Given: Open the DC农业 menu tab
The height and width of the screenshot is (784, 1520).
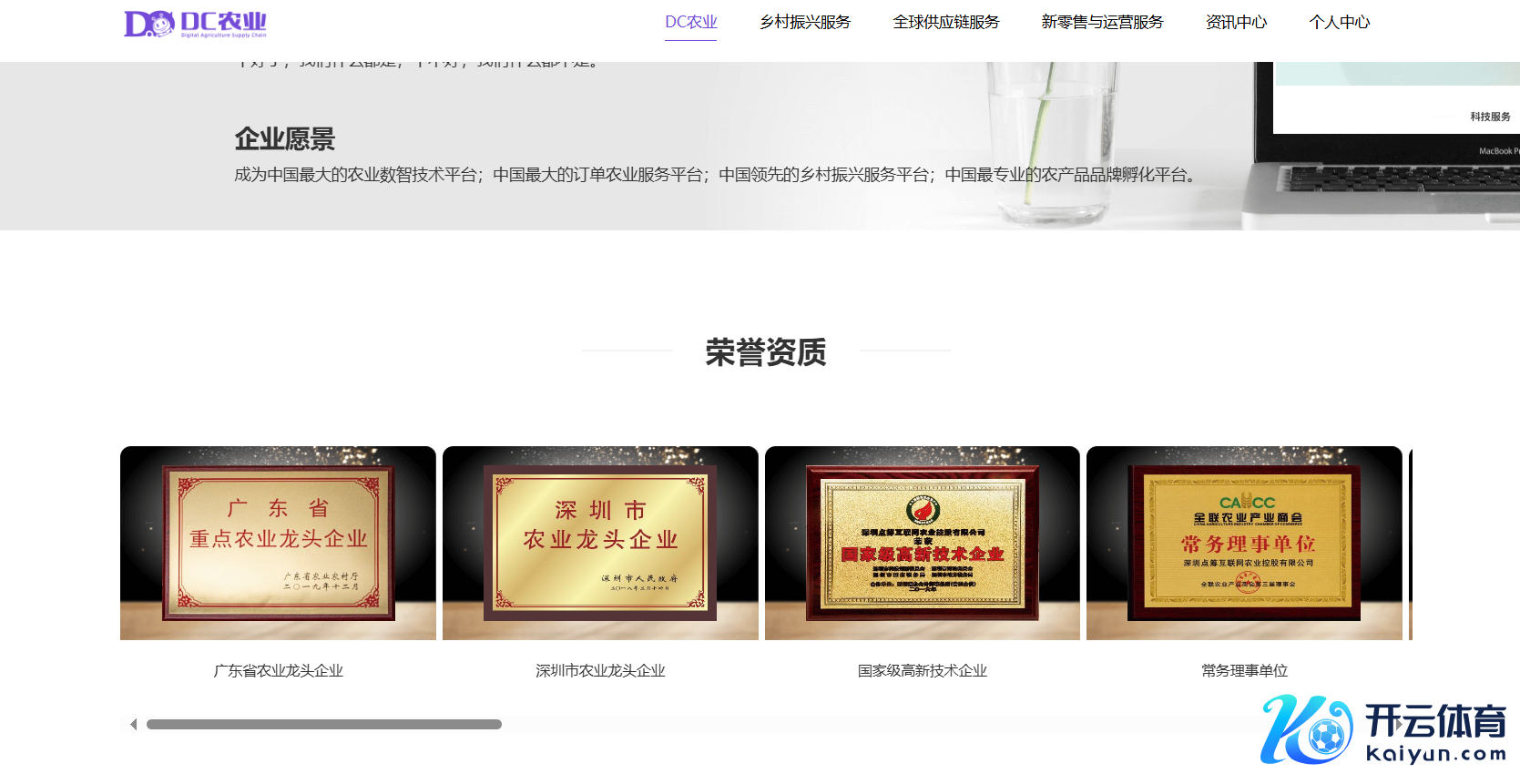Looking at the screenshot, I should click(690, 22).
